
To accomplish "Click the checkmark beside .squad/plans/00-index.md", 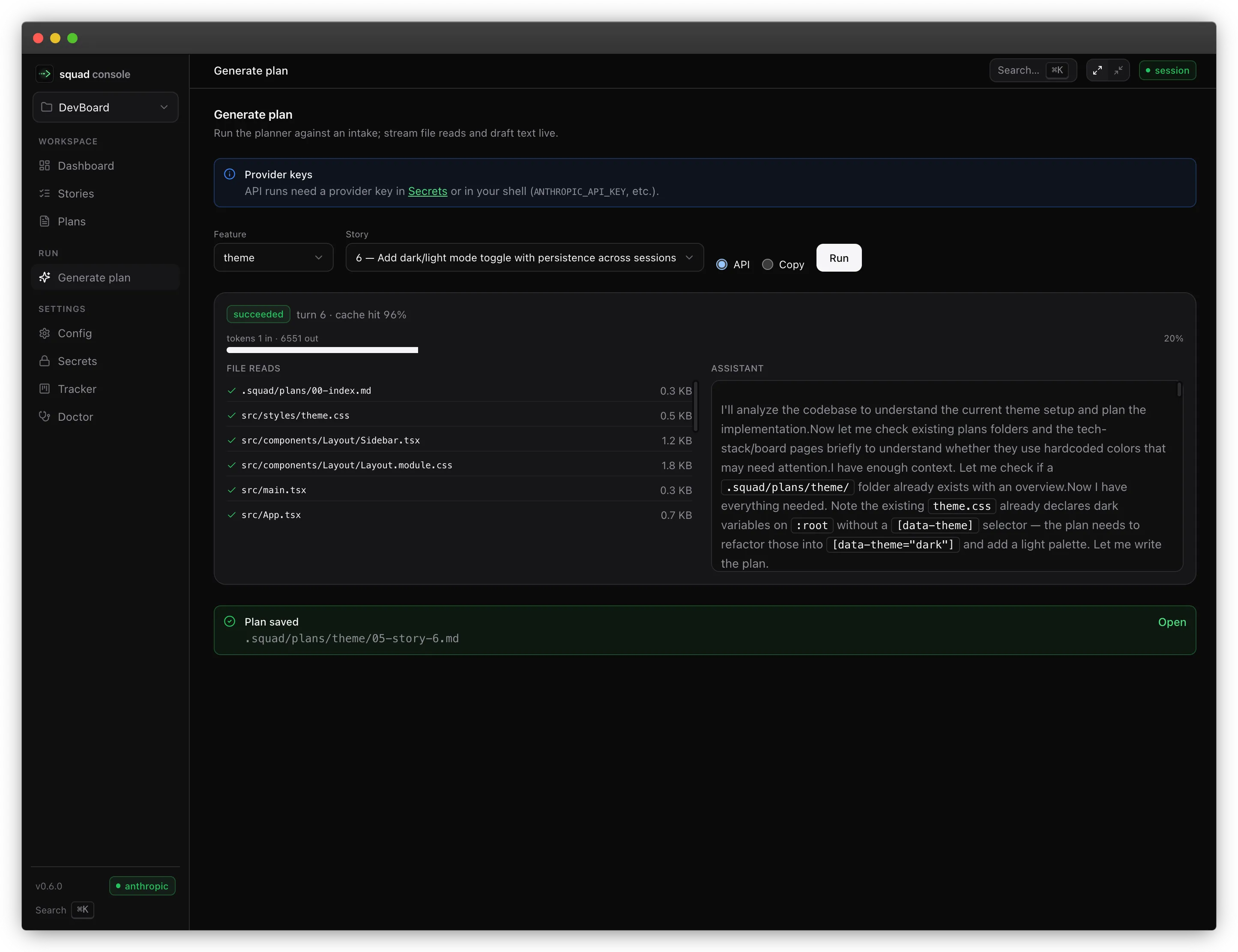I will [x=231, y=390].
